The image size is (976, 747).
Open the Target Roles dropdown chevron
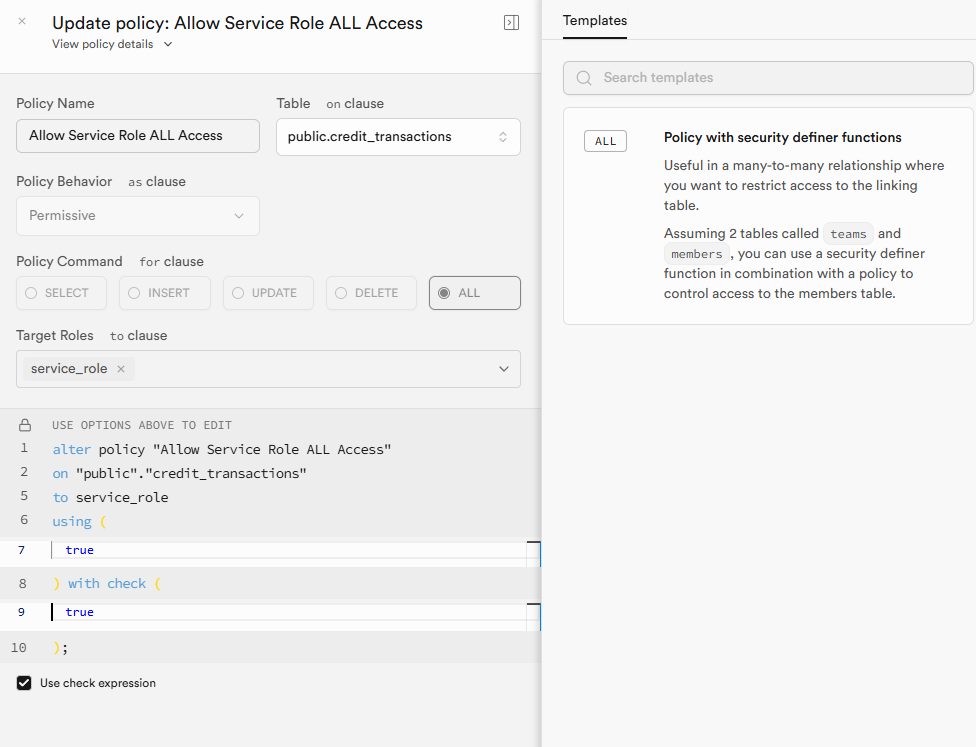[503, 369]
